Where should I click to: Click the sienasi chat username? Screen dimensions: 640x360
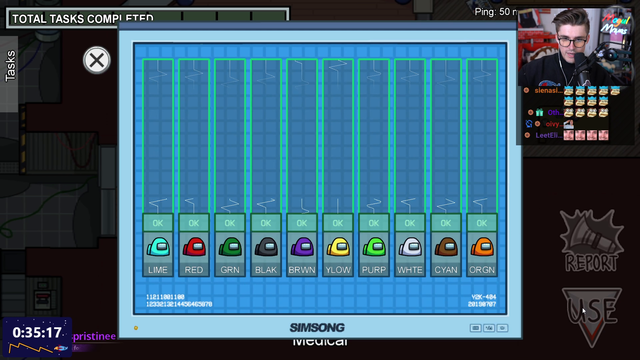tap(548, 90)
